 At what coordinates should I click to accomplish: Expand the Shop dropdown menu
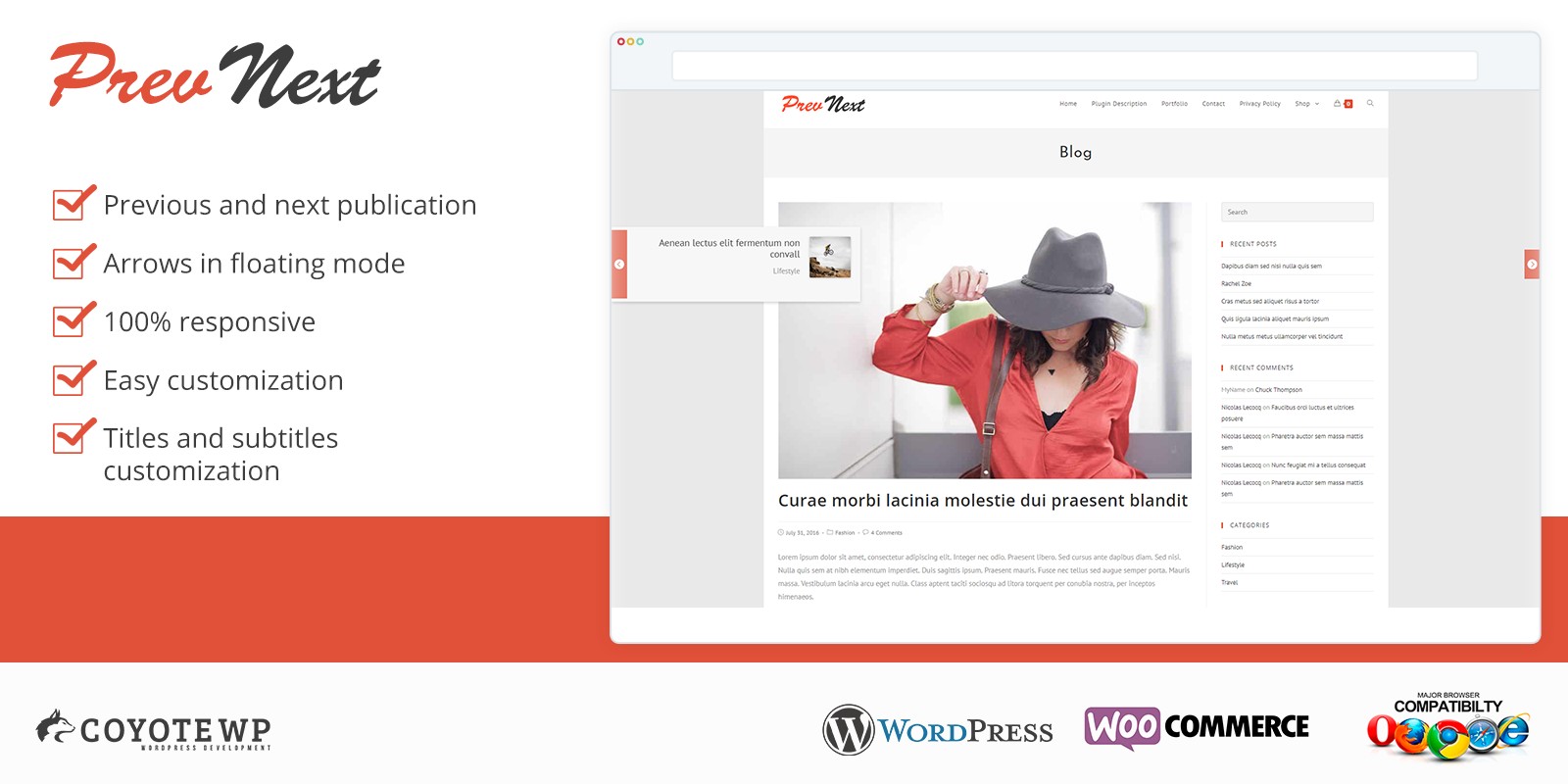[x=1306, y=104]
